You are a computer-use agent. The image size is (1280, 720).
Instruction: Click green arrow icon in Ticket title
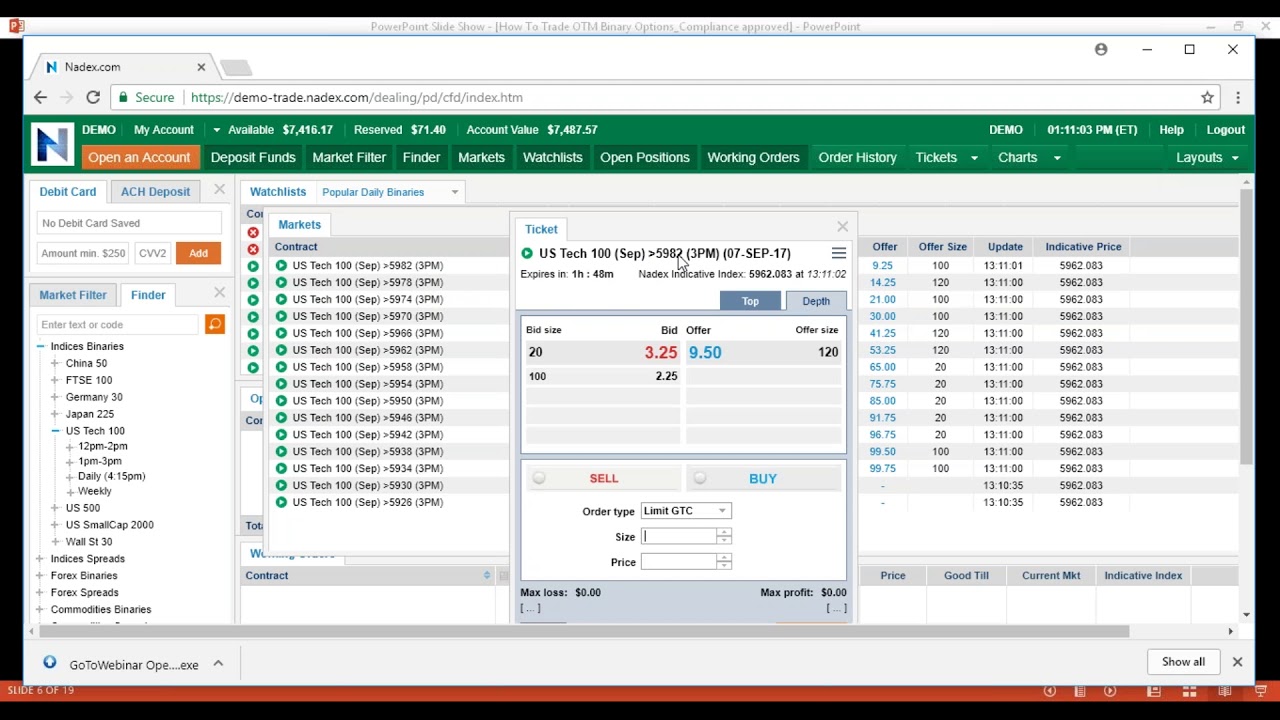click(527, 253)
